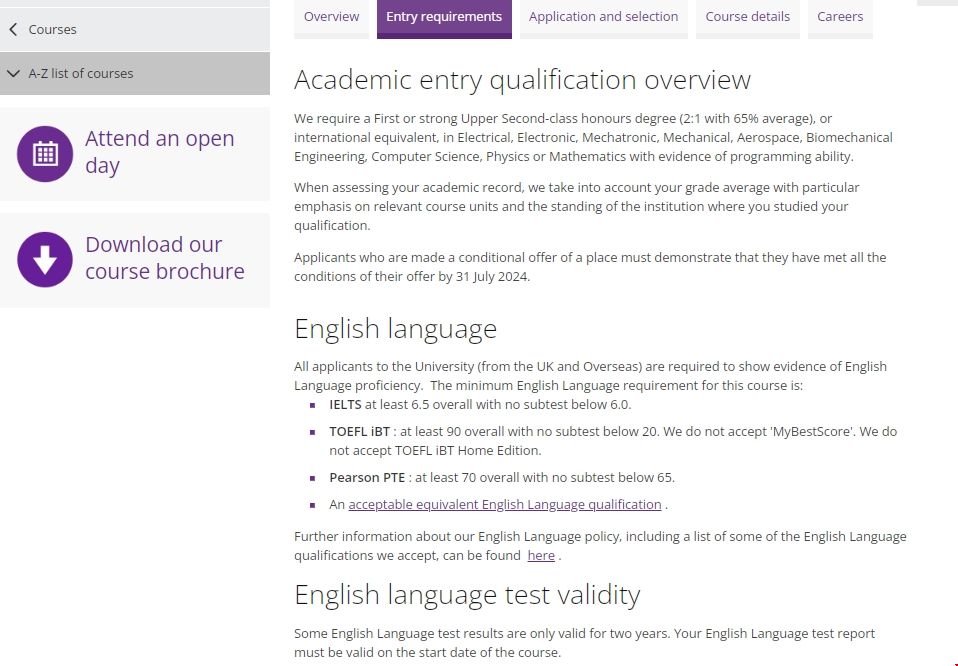Click the English language test validity heading
This screenshot has height=666, width=958.
466,594
